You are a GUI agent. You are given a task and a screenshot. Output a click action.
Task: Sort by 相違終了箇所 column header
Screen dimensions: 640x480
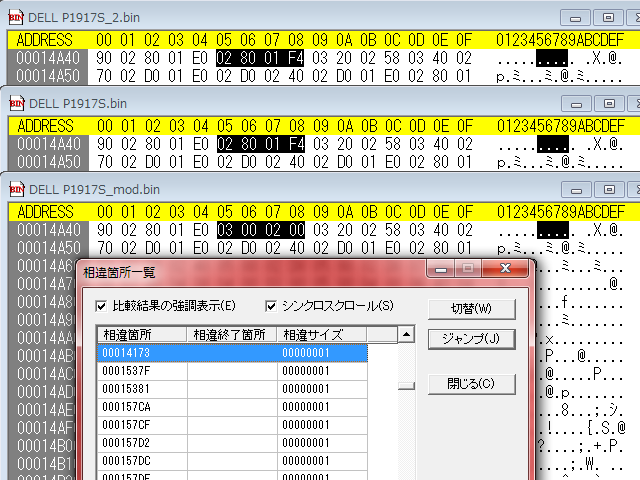pyautogui.click(x=231, y=335)
